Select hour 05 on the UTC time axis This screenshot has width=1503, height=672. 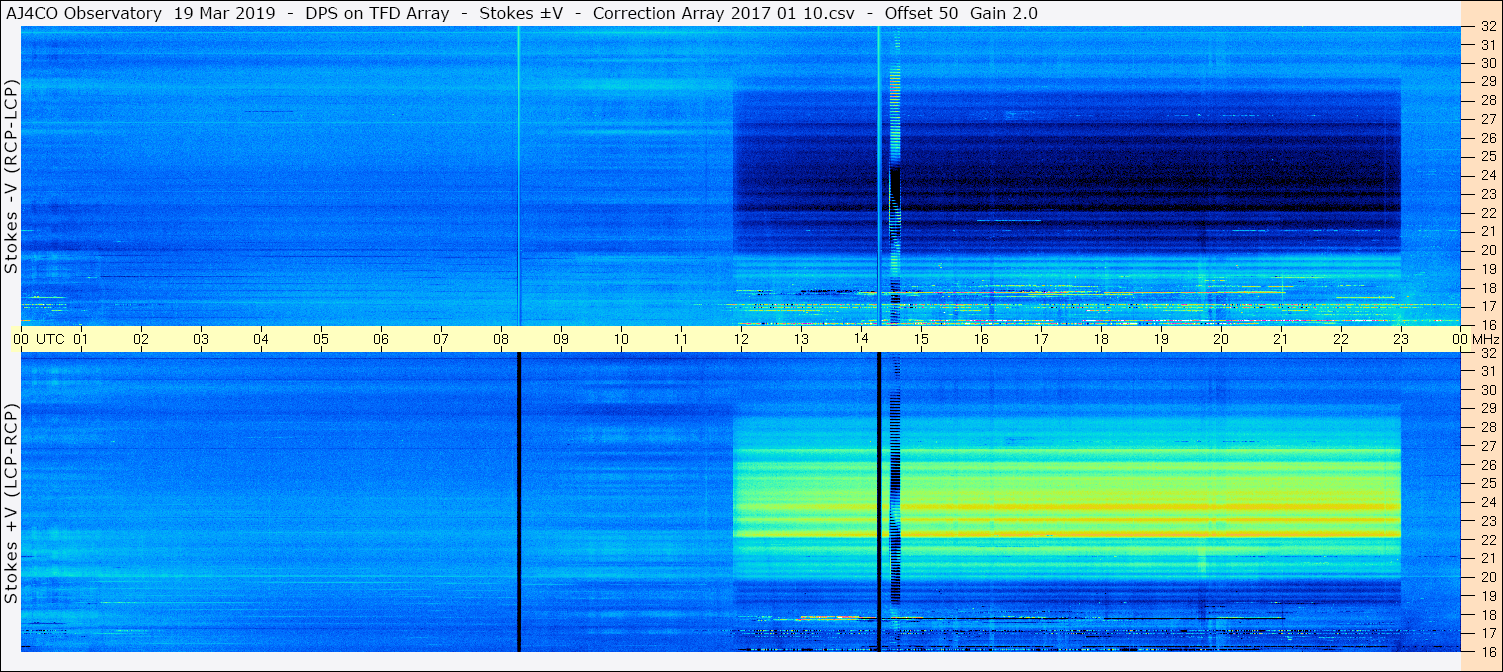321,339
